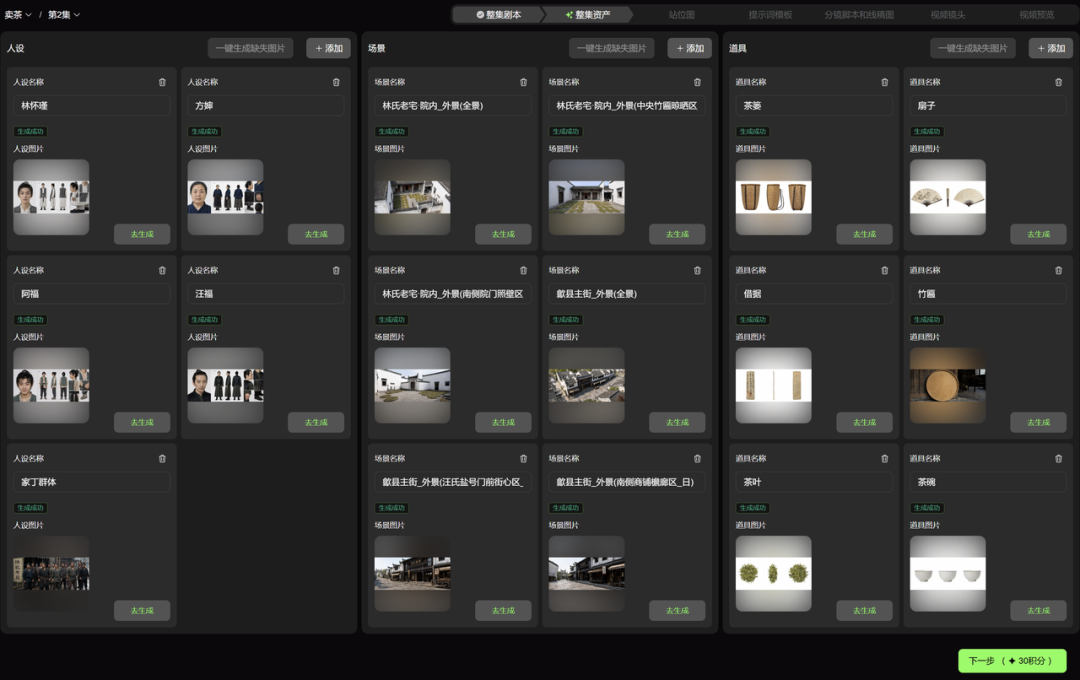
Task: Open the 茶叶 prop image thumbnail
Action: [x=773, y=573]
